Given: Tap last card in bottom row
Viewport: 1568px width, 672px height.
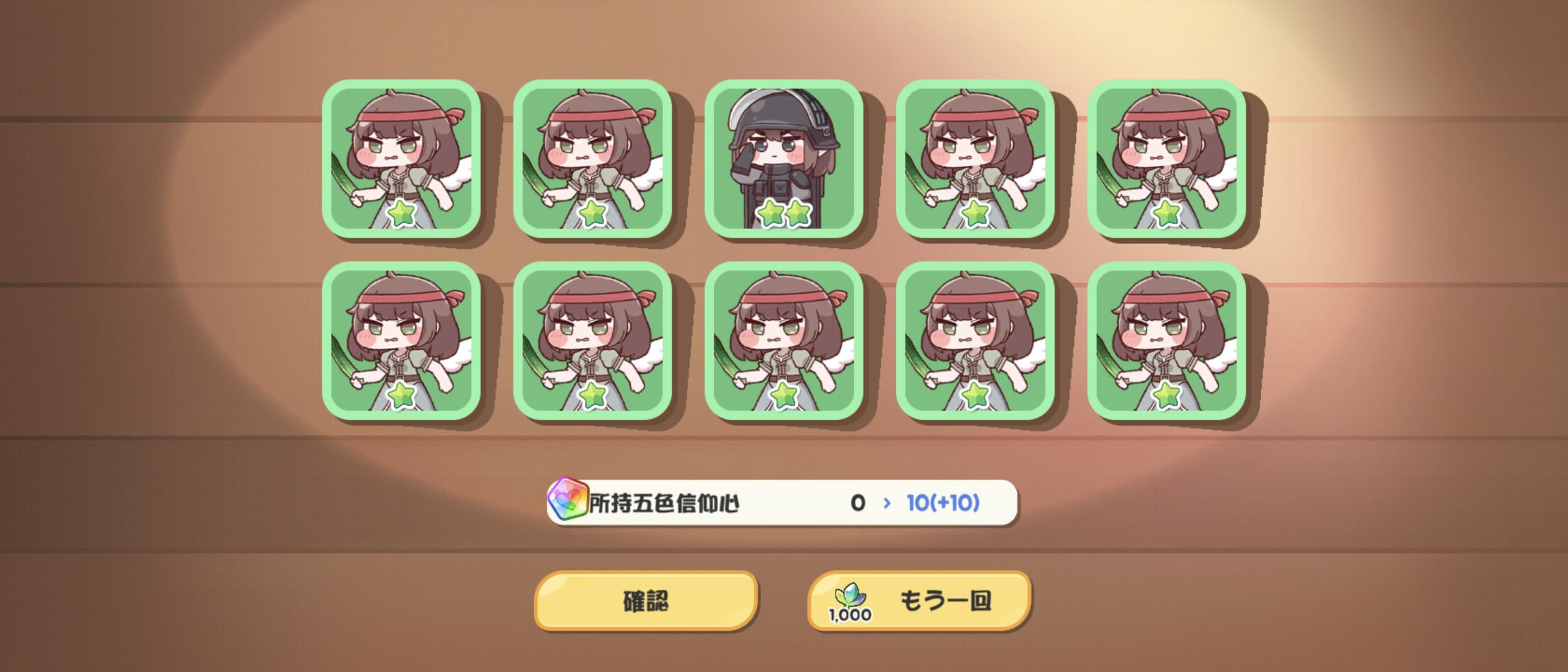Looking at the screenshot, I should 1166,340.
